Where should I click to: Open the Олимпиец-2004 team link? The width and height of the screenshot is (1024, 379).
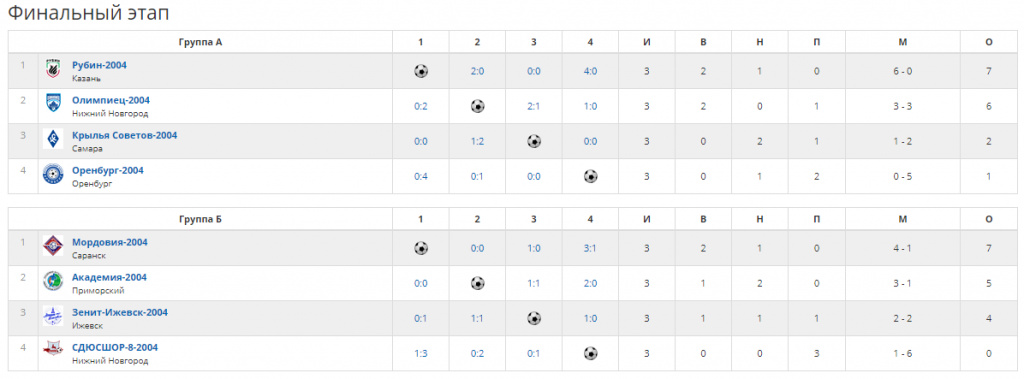[111, 100]
